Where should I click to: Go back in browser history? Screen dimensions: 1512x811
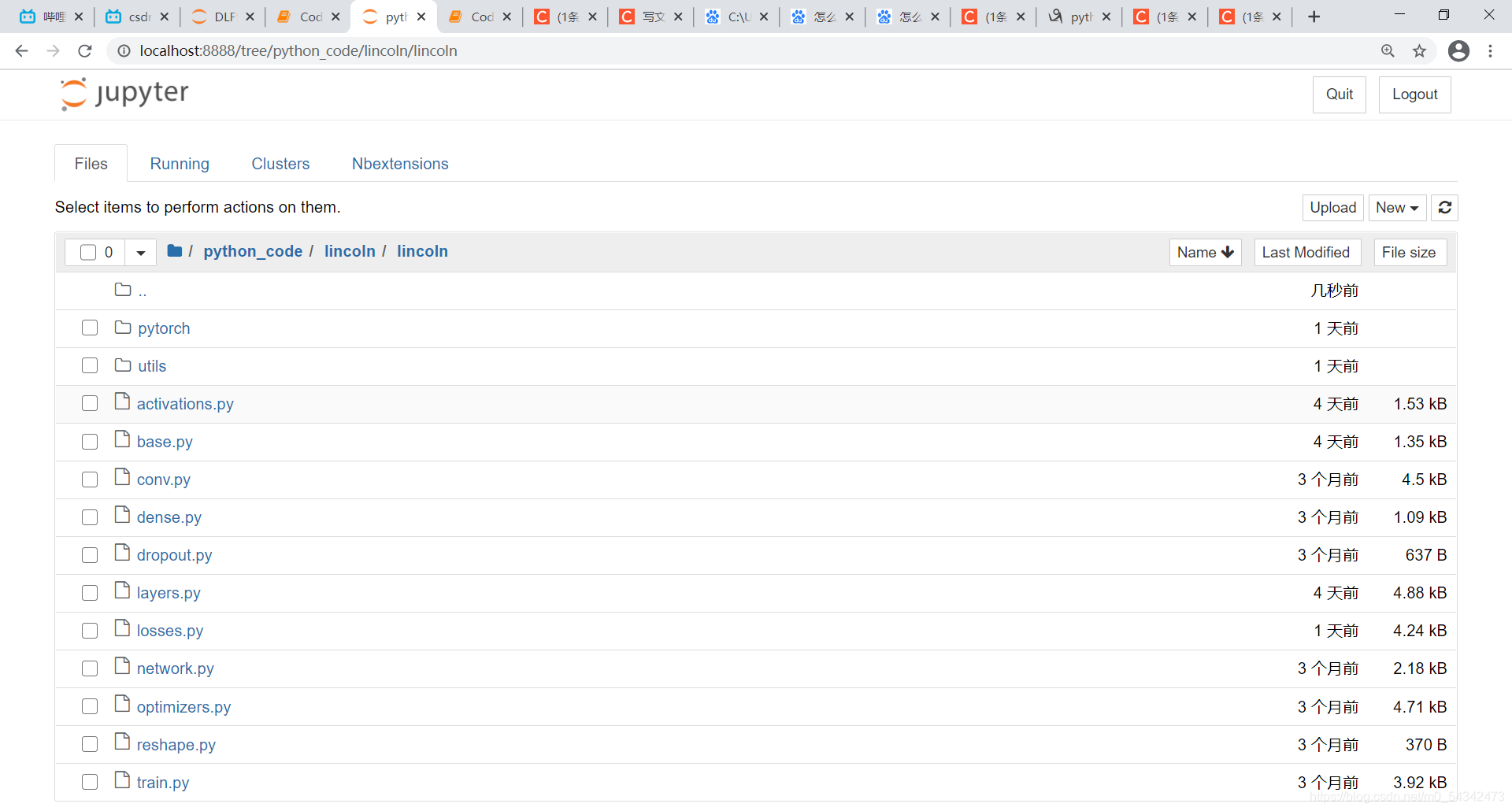tap(21, 51)
